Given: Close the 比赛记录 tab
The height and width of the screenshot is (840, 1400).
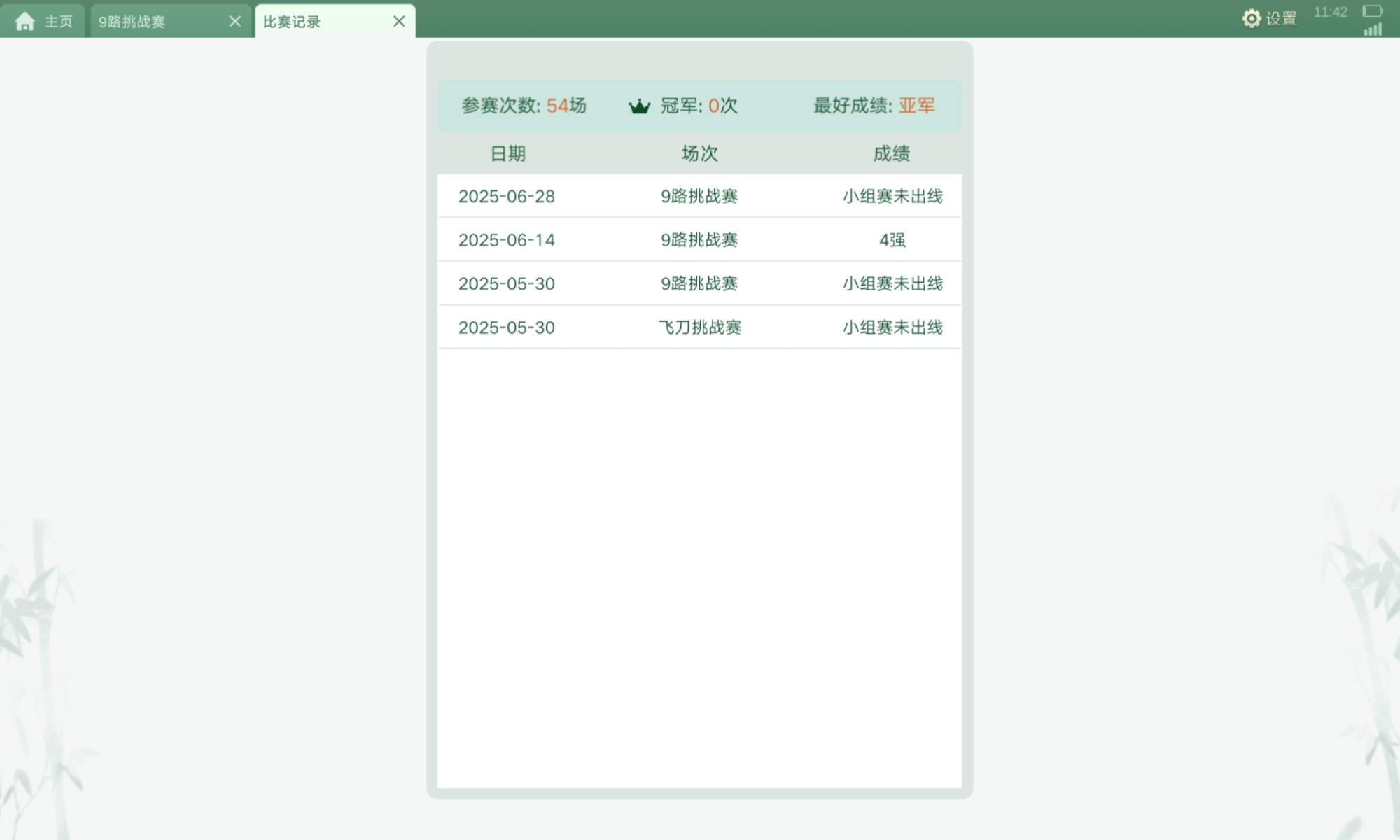Looking at the screenshot, I should coord(399,22).
